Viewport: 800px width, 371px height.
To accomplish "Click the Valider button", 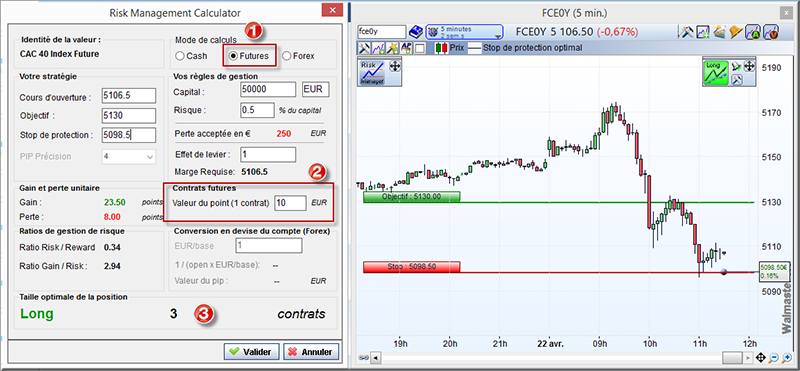I will click(x=252, y=352).
